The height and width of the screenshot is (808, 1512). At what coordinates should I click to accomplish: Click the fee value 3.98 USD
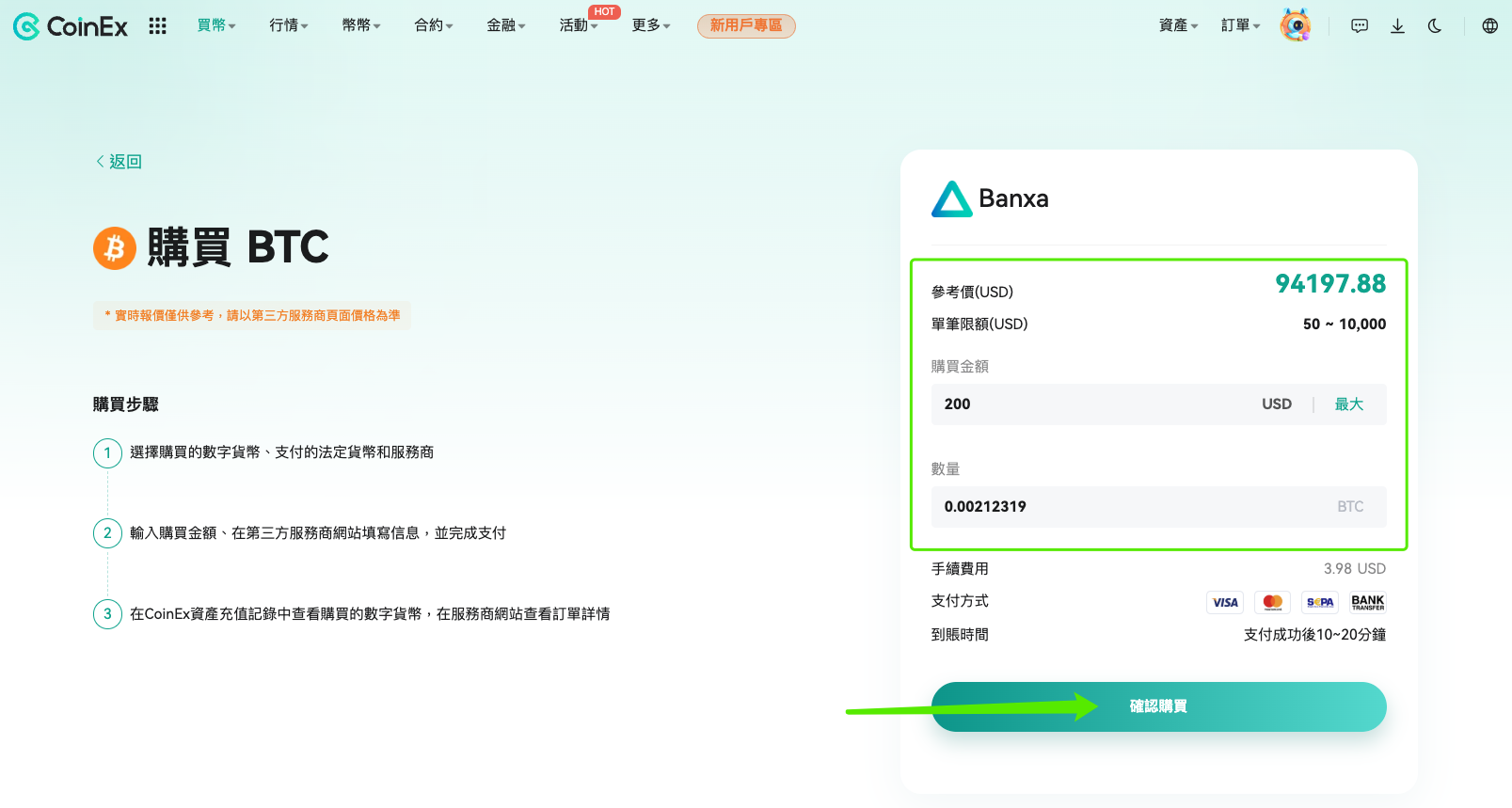point(1355,569)
